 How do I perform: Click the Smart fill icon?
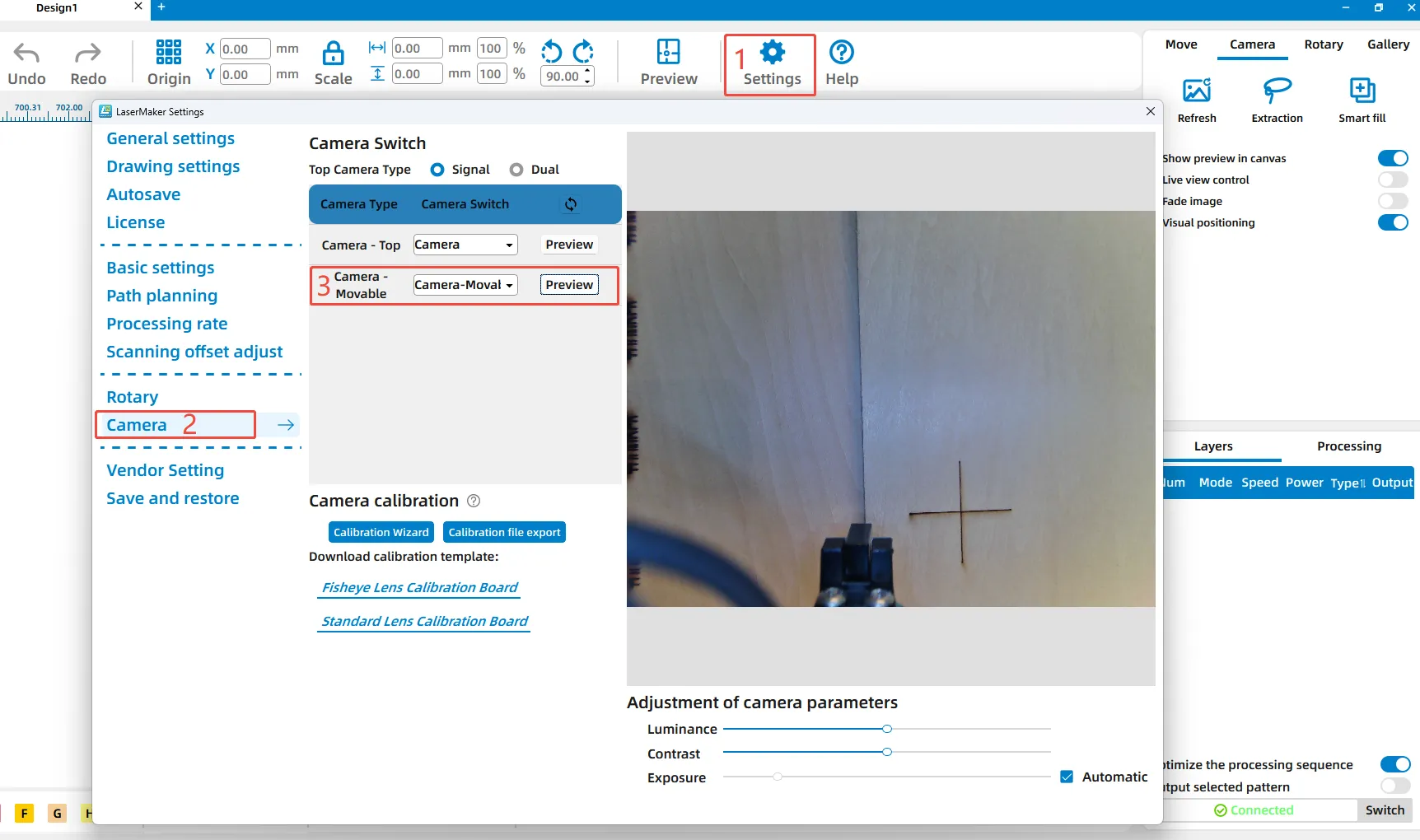[1362, 91]
